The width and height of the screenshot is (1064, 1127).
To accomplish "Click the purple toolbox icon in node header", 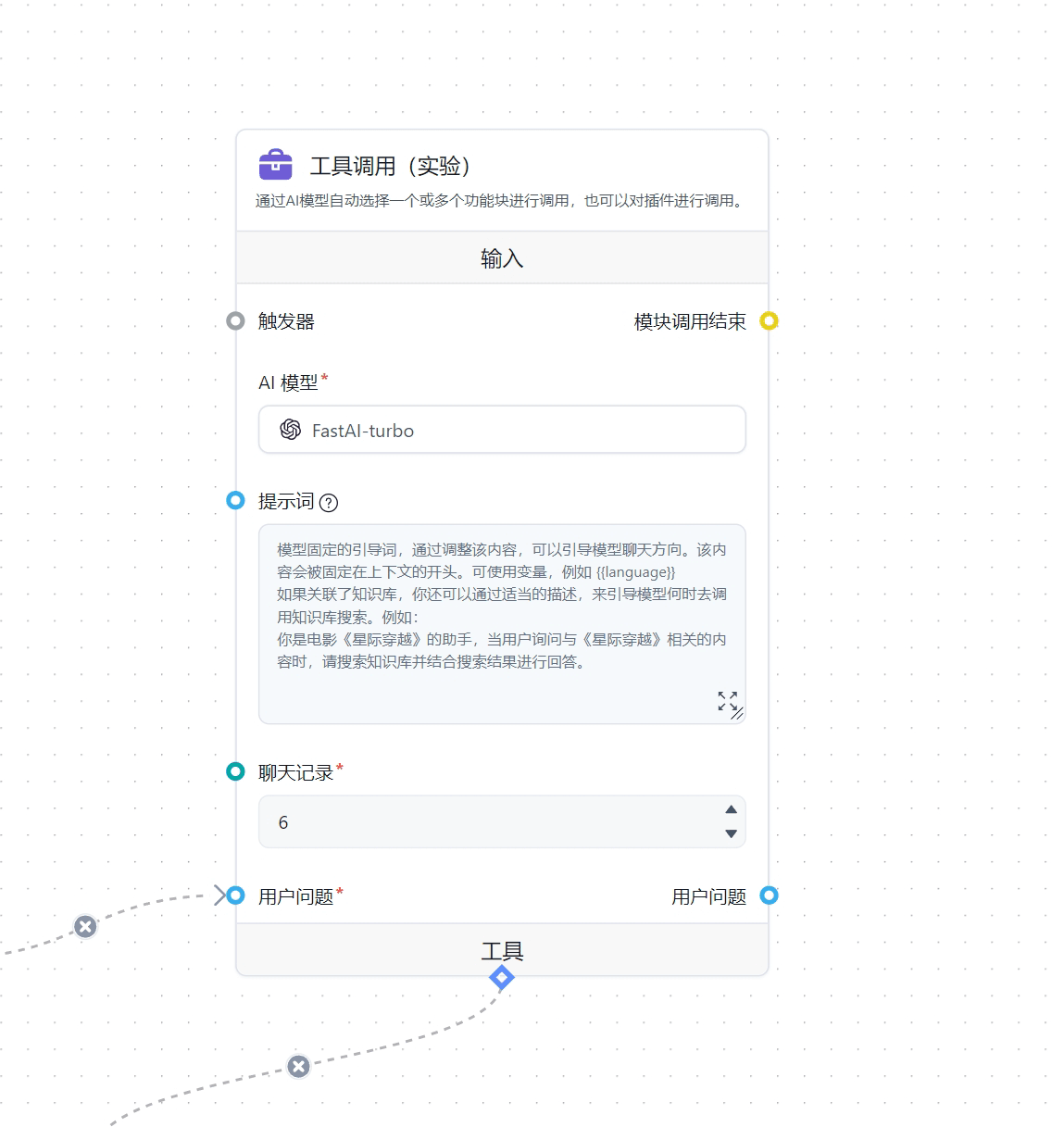I will (x=275, y=165).
